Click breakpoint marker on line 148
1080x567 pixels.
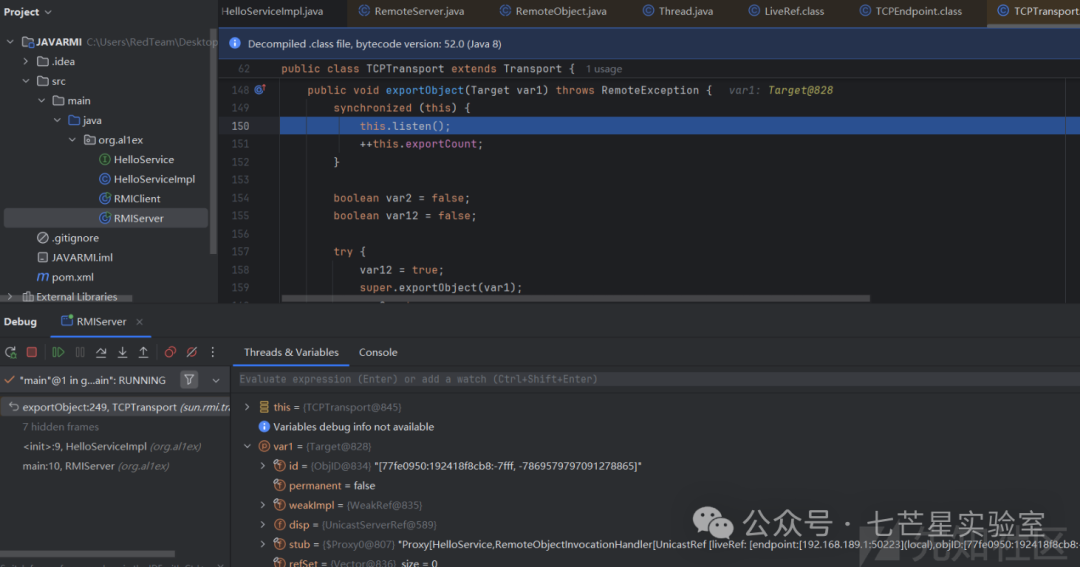point(260,90)
